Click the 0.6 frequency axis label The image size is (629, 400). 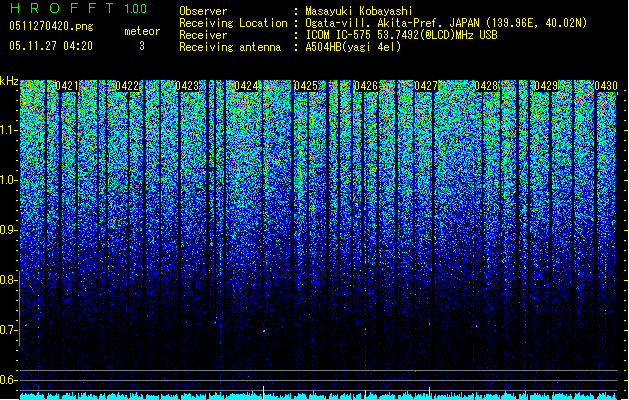(9, 380)
